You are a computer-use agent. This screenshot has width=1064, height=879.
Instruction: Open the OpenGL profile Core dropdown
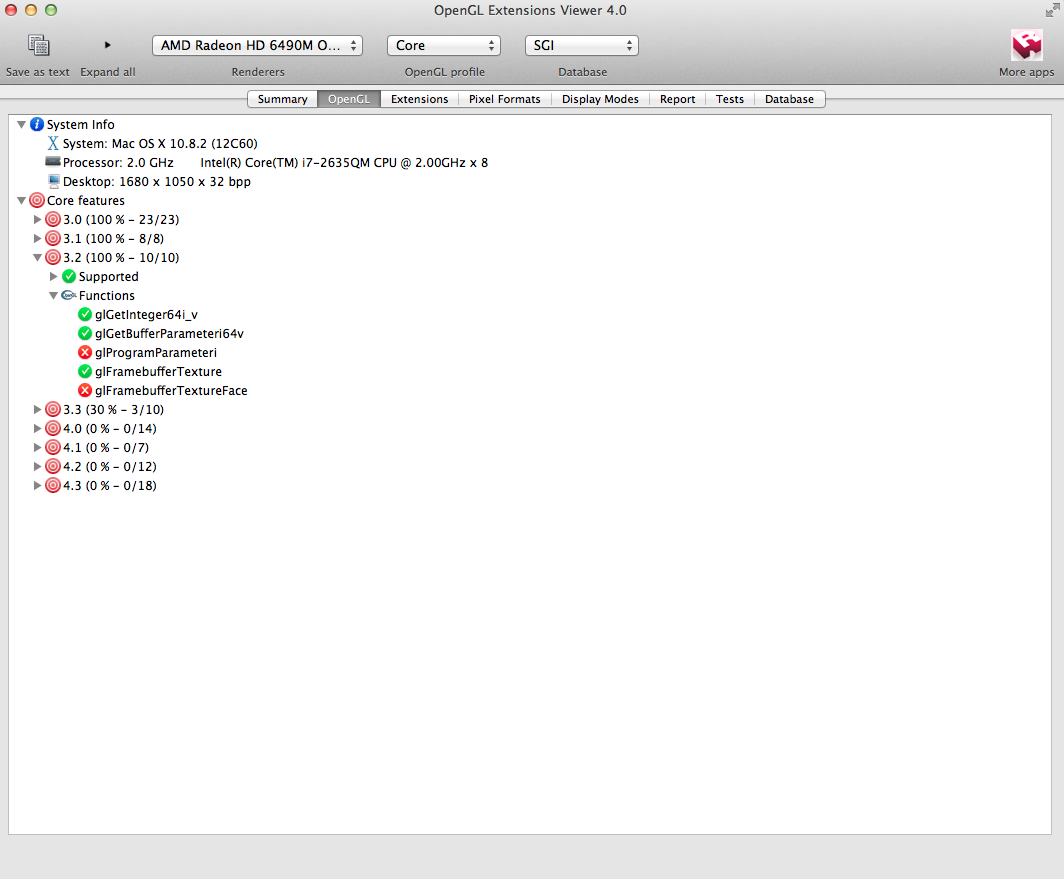(444, 45)
